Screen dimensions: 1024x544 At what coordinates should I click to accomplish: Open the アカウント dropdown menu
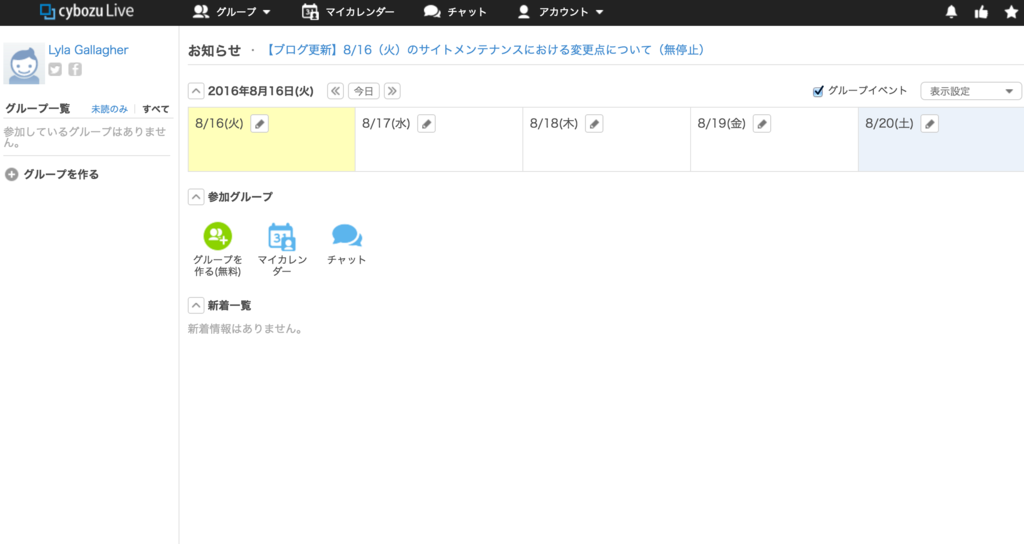[x=560, y=12]
